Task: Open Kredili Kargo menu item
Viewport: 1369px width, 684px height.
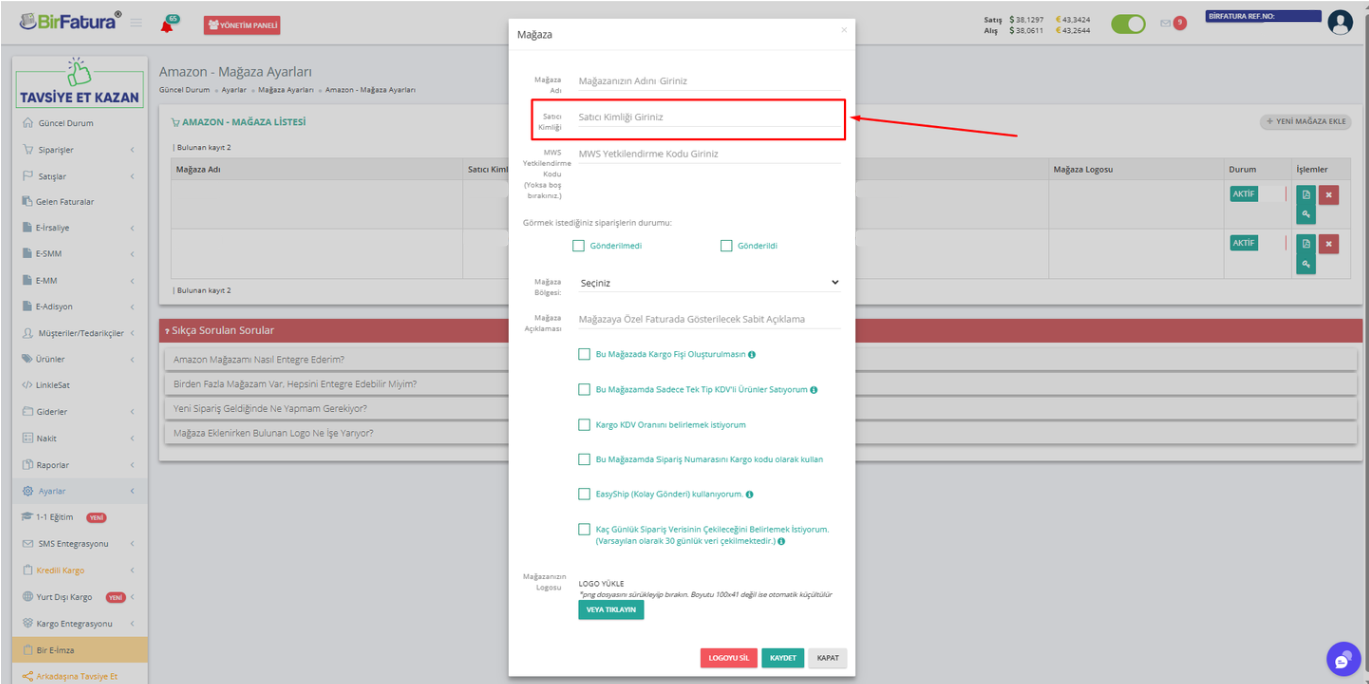Action: point(80,570)
